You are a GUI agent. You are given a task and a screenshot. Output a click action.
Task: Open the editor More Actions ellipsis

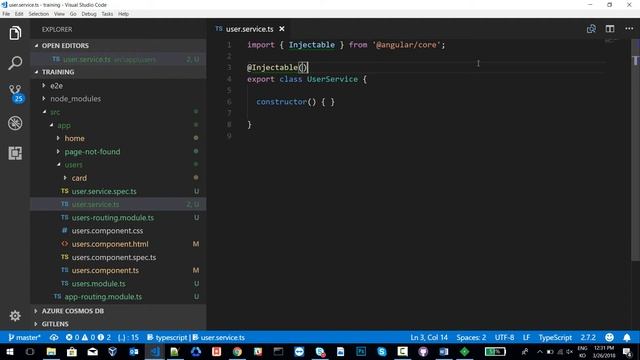(629, 29)
